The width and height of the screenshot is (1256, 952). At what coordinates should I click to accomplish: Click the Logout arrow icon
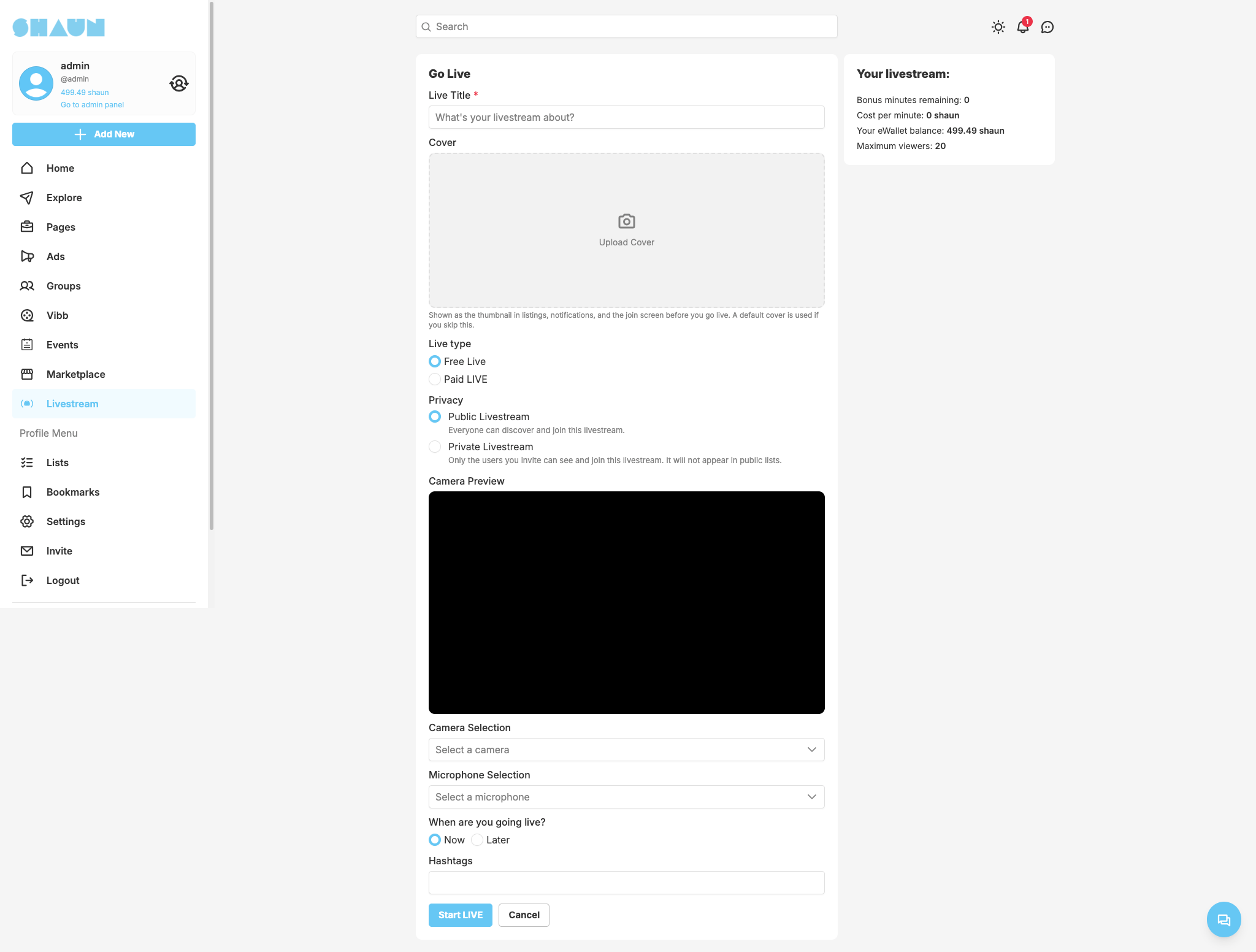(x=27, y=580)
